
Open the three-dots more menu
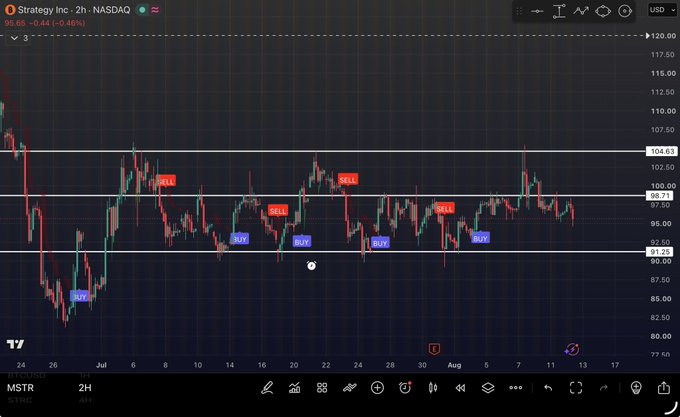(x=516, y=388)
